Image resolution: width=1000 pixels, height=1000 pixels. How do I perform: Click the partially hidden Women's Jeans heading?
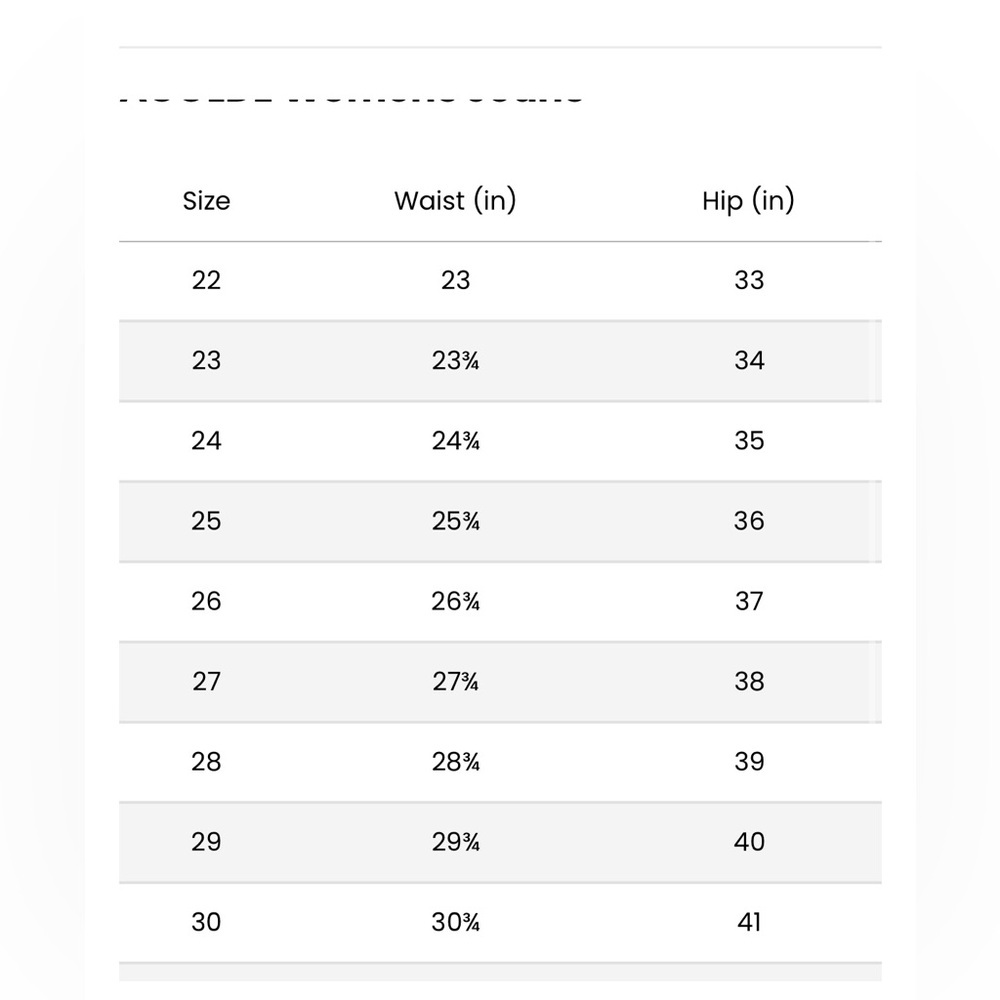click(351, 99)
